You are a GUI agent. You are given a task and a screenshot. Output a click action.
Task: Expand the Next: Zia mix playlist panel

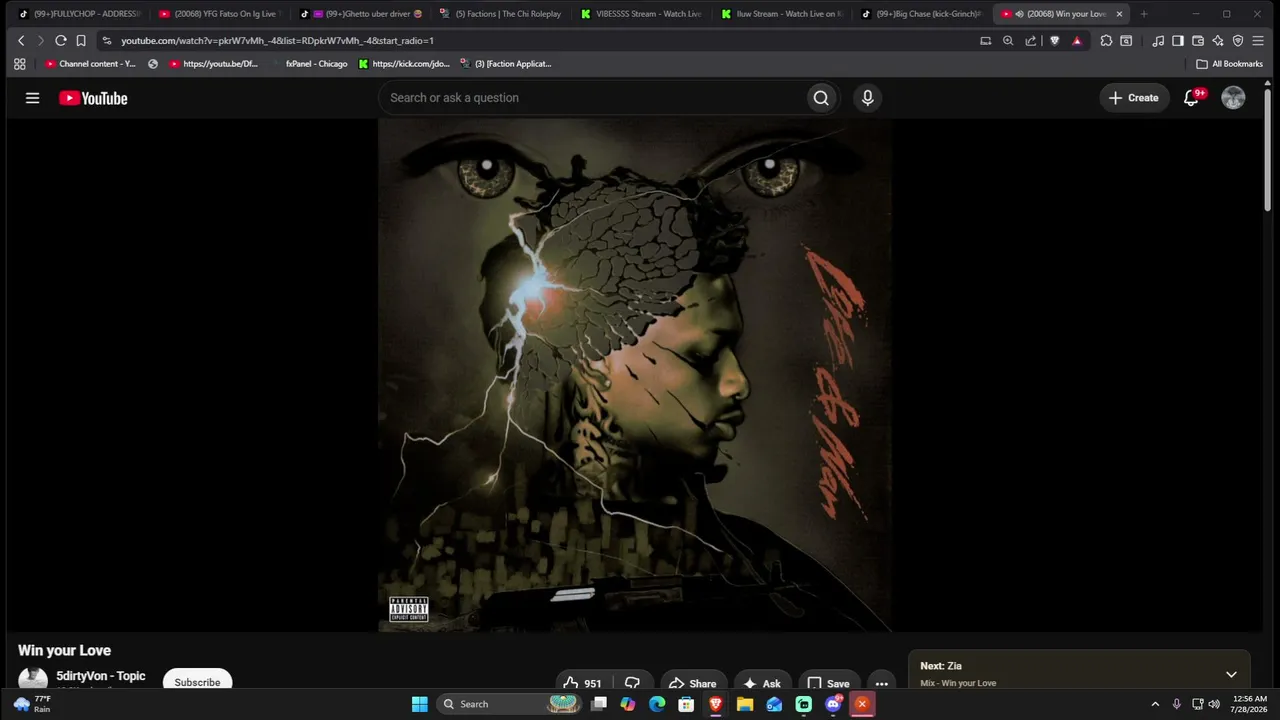(x=1231, y=675)
